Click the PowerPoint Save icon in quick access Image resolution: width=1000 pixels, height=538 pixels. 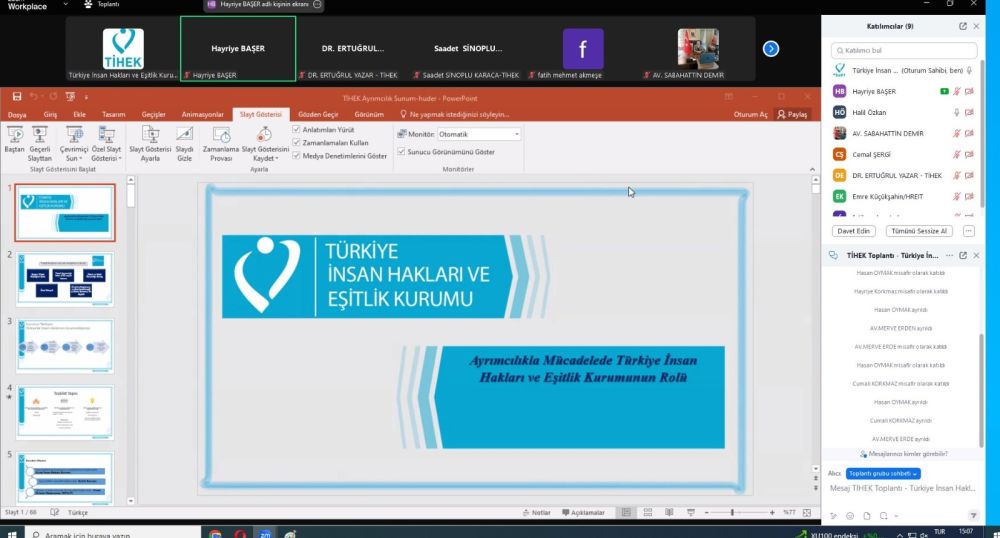click(x=17, y=97)
